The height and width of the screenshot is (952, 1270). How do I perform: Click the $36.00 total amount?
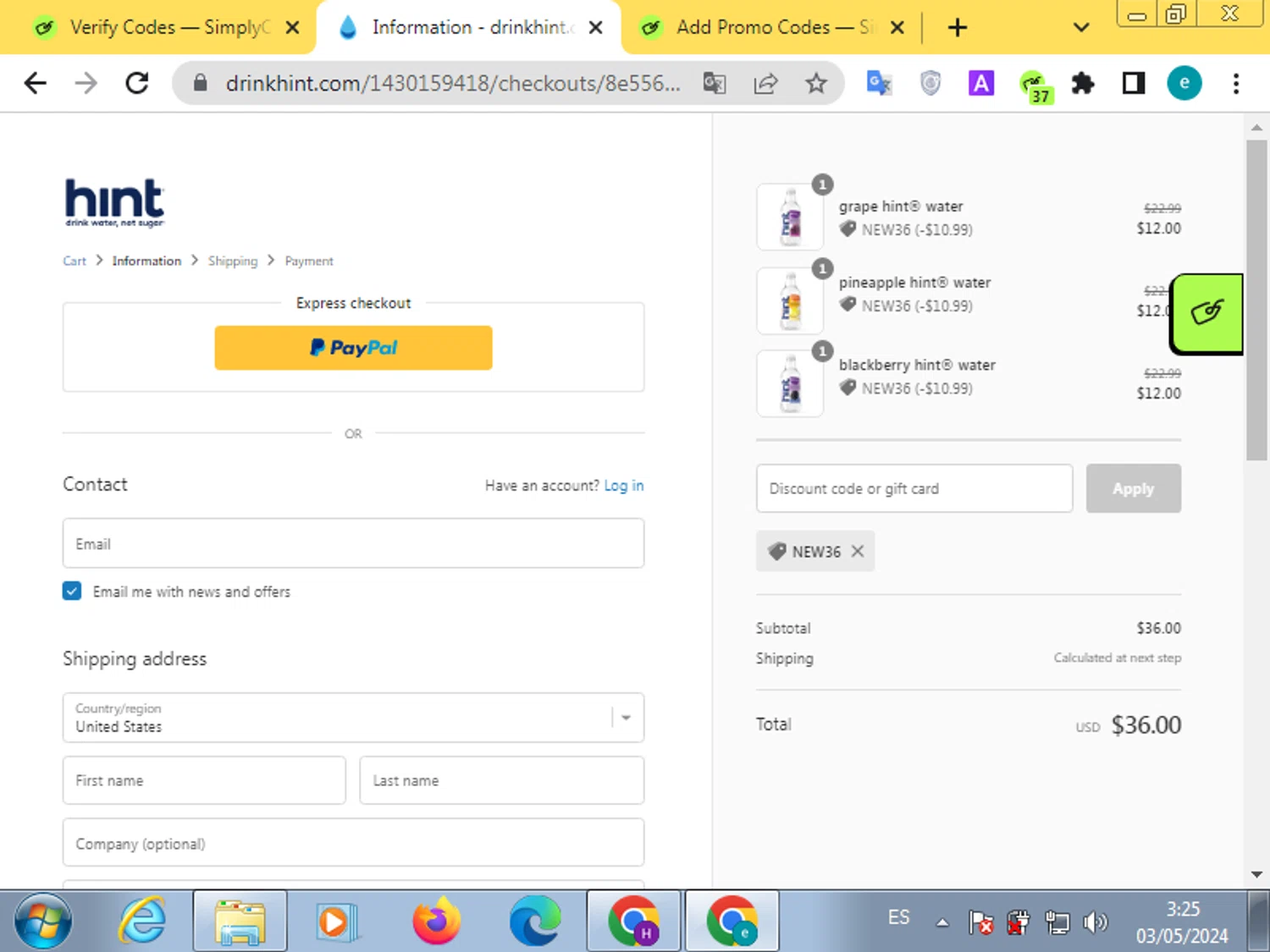point(1146,725)
